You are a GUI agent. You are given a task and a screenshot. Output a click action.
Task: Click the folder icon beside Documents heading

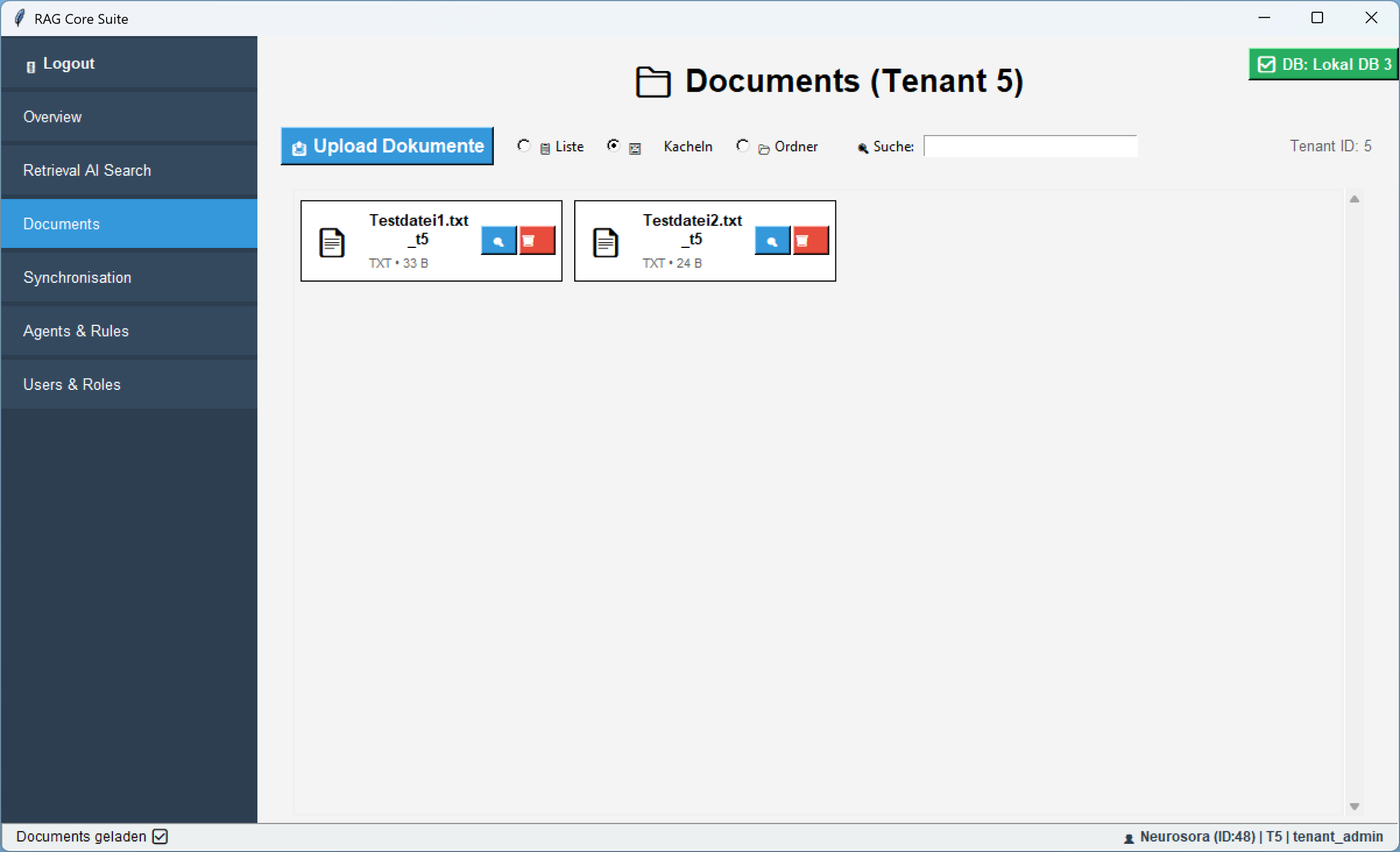click(x=653, y=82)
